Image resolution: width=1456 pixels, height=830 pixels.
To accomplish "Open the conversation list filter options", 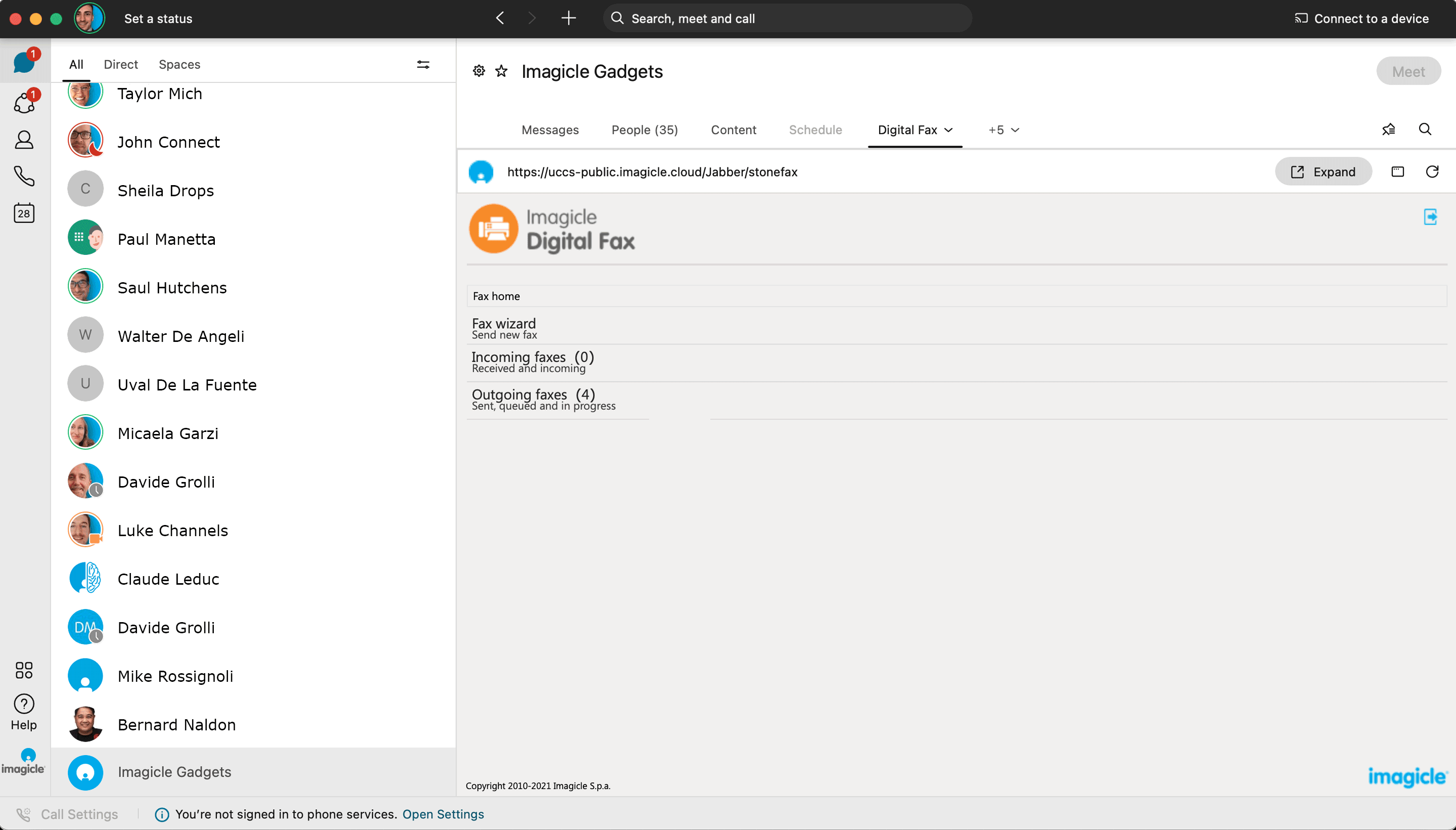I will pos(423,64).
